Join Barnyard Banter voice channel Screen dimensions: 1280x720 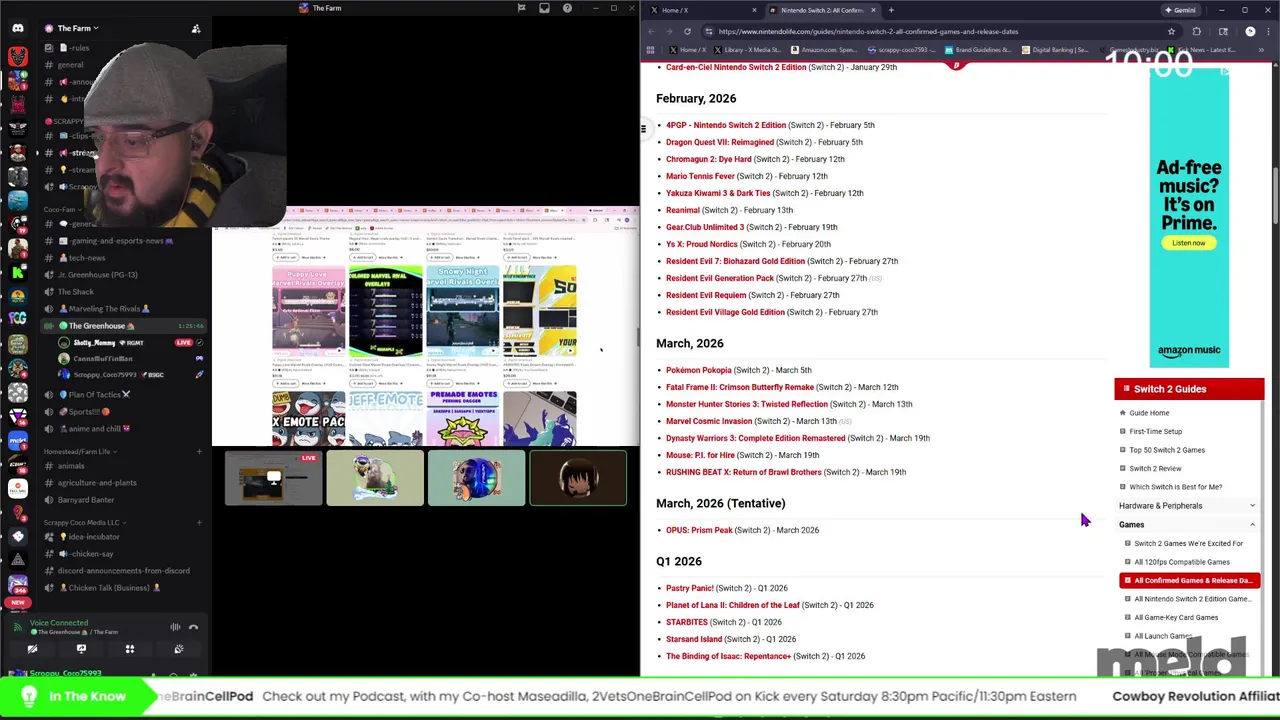pos(86,499)
